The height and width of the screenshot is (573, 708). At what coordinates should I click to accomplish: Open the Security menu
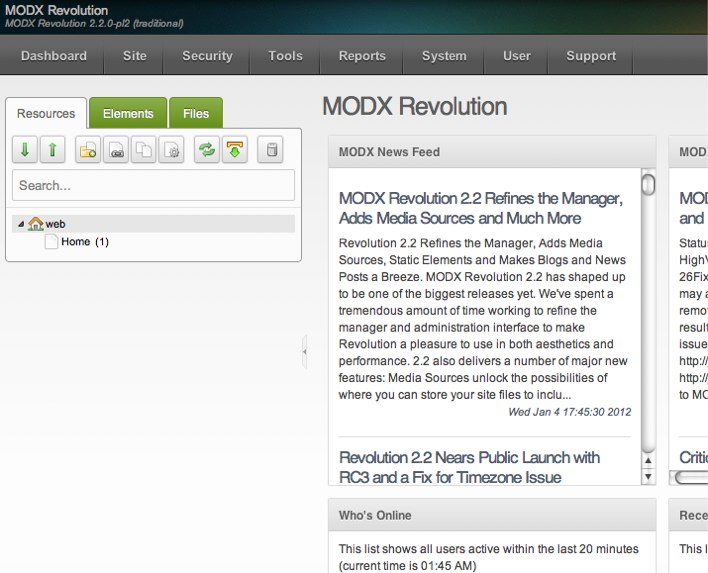click(207, 56)
